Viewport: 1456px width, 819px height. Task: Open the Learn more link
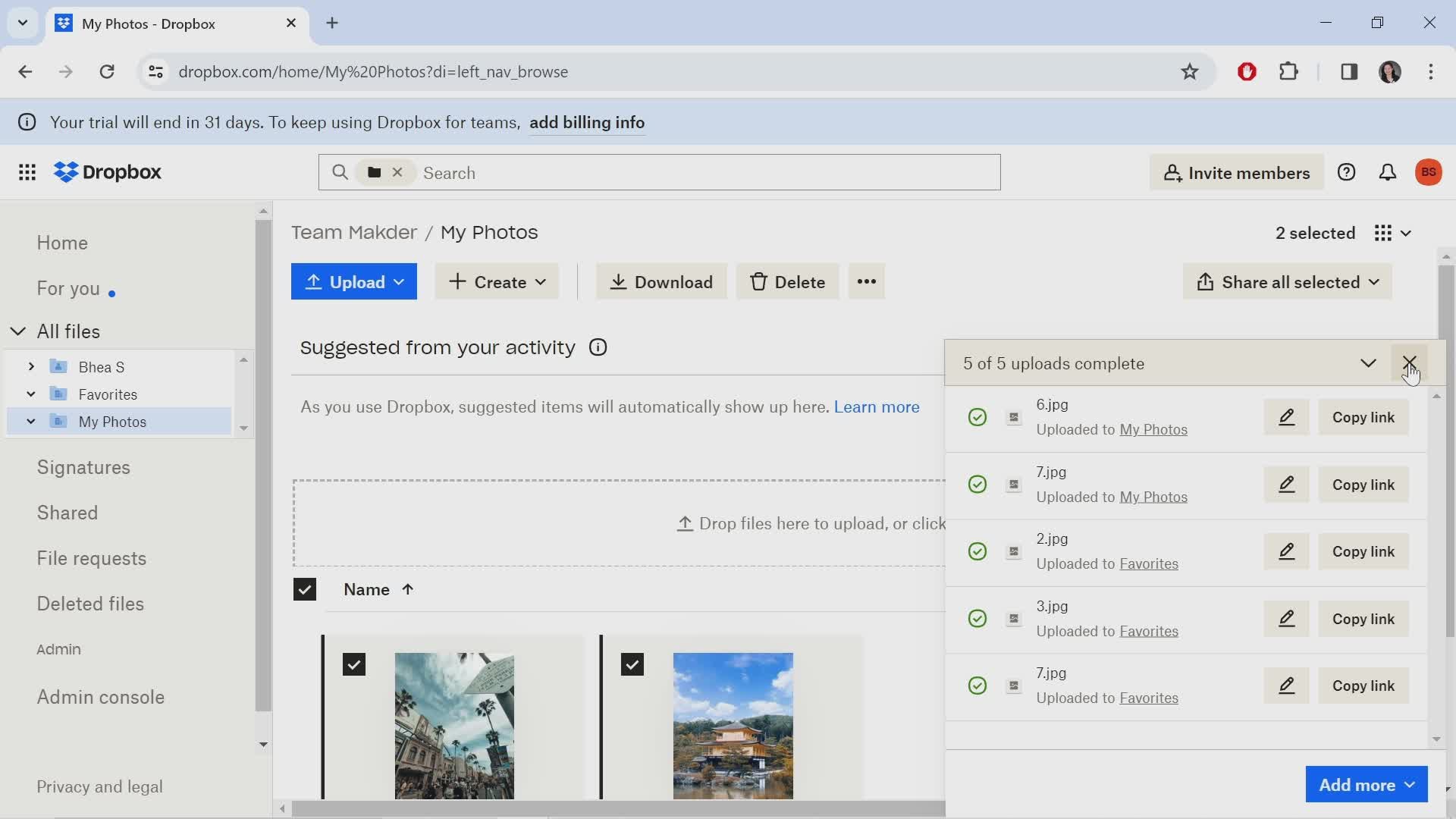pos(877,406)
